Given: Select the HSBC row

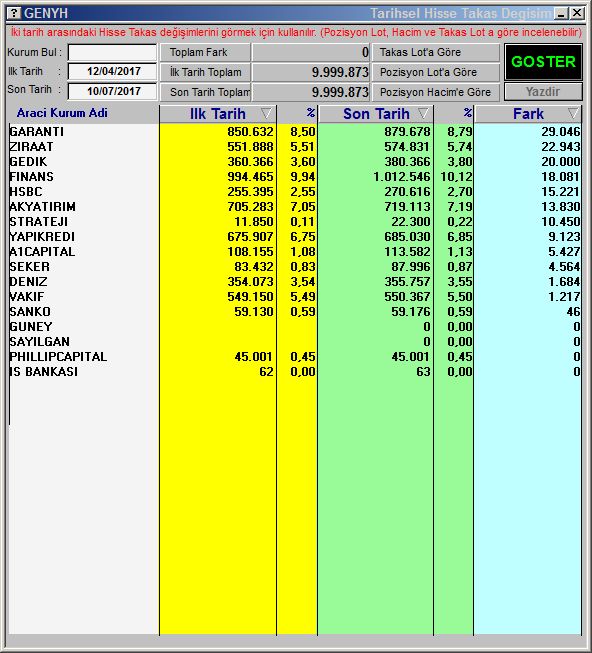Looking at the screenshot, I should click(x=295, y=192).
